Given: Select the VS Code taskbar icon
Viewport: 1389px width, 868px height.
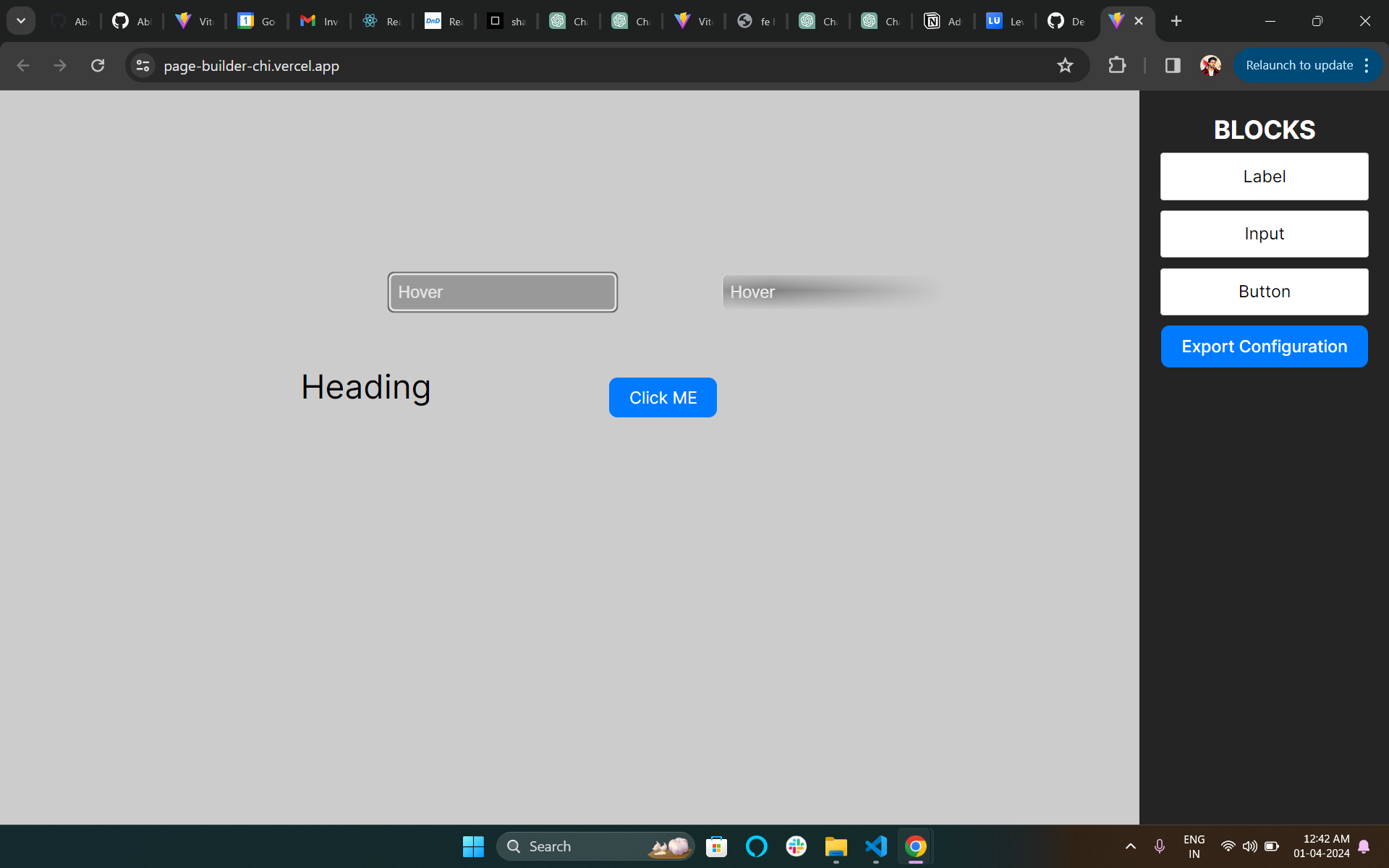Looking at the screenshot, I should 876,846.
